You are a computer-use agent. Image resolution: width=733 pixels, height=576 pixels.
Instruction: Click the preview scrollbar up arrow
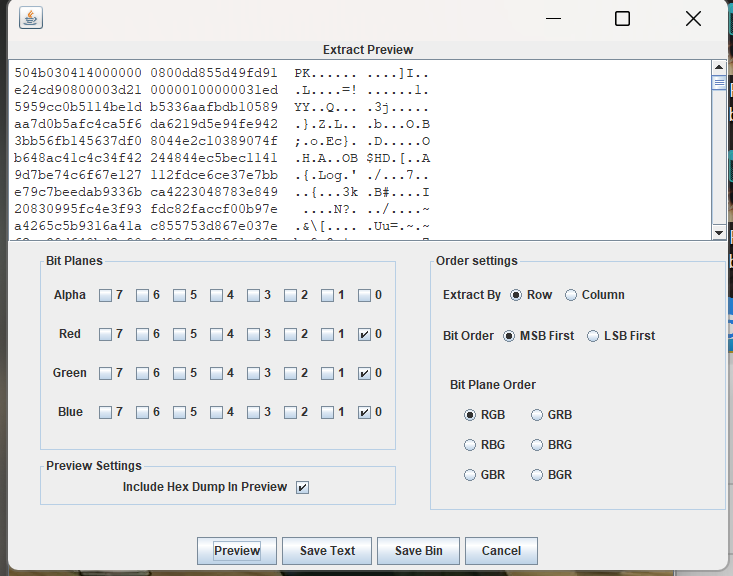pyautogui.click(x=719, y=67)
